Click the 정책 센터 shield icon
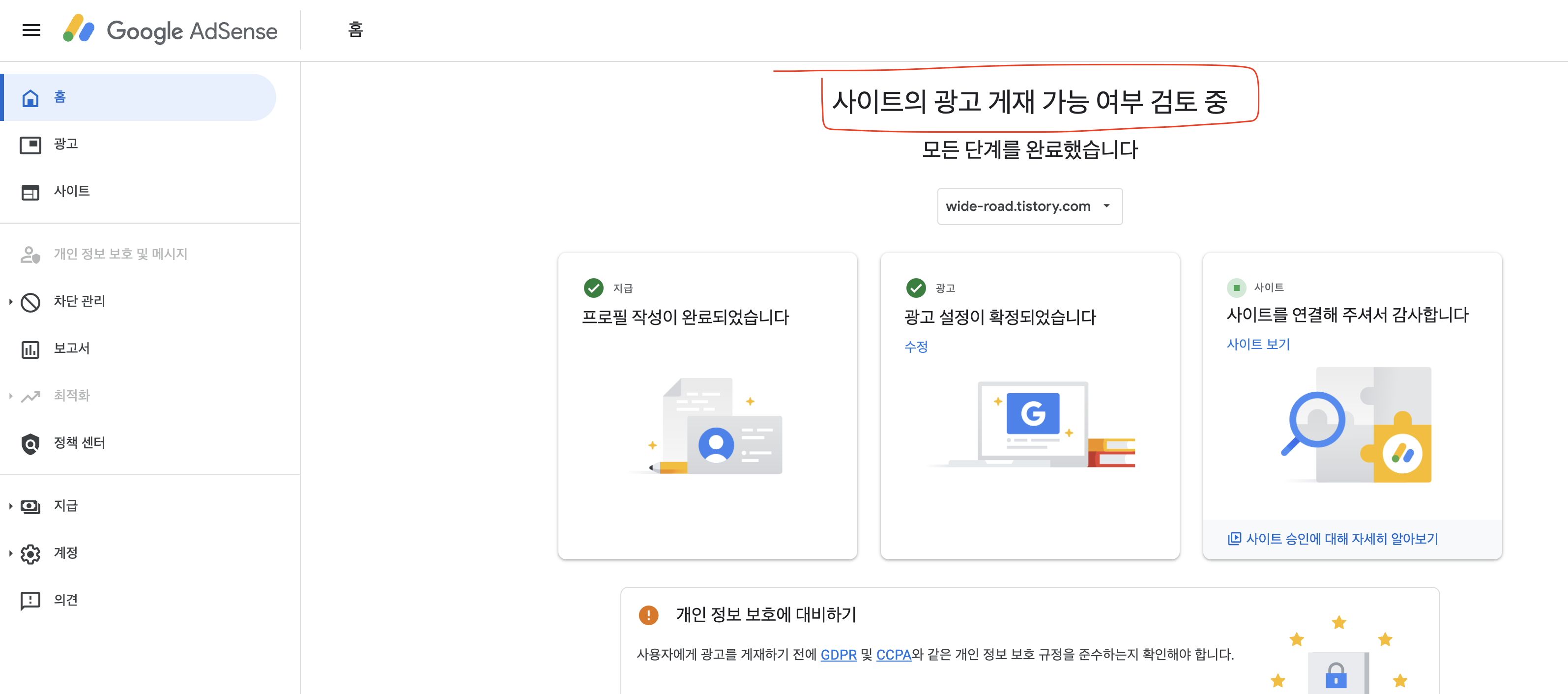Image resolution: width=1568 pixels, height=694 pixels. (30, 444)
